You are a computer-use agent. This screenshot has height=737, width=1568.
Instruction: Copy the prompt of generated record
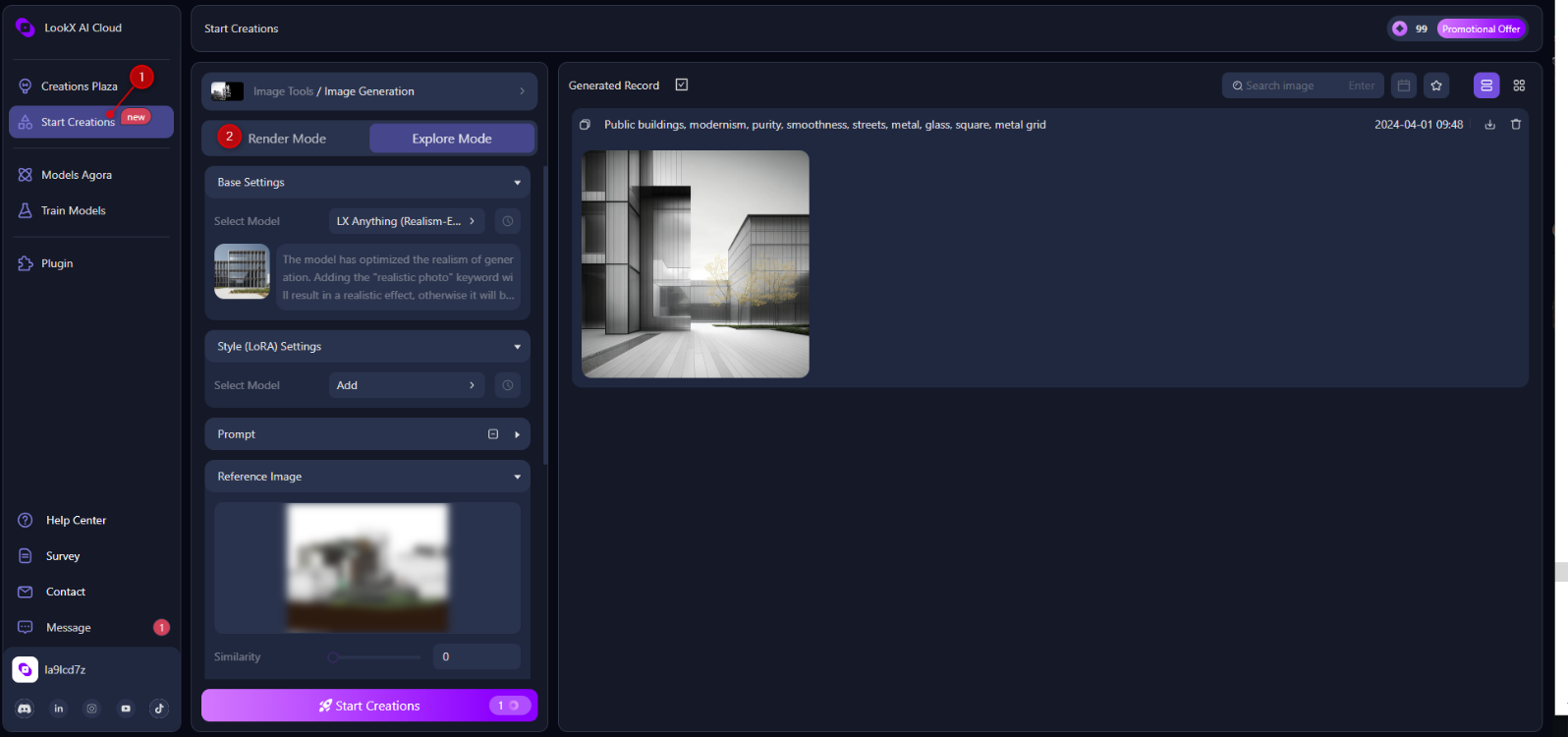pyautogui.click(x=585, y=125)
